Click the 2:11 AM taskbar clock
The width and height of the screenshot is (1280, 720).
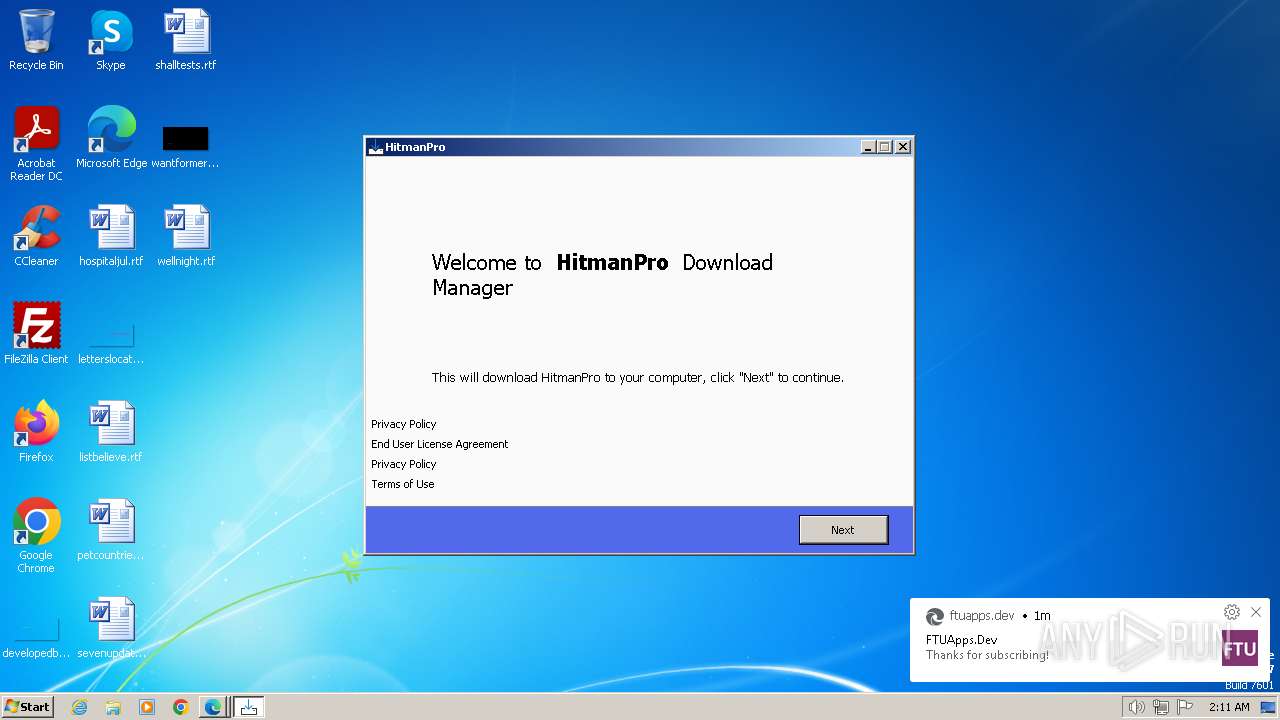pyautogui.click(x=1229, y=707)
